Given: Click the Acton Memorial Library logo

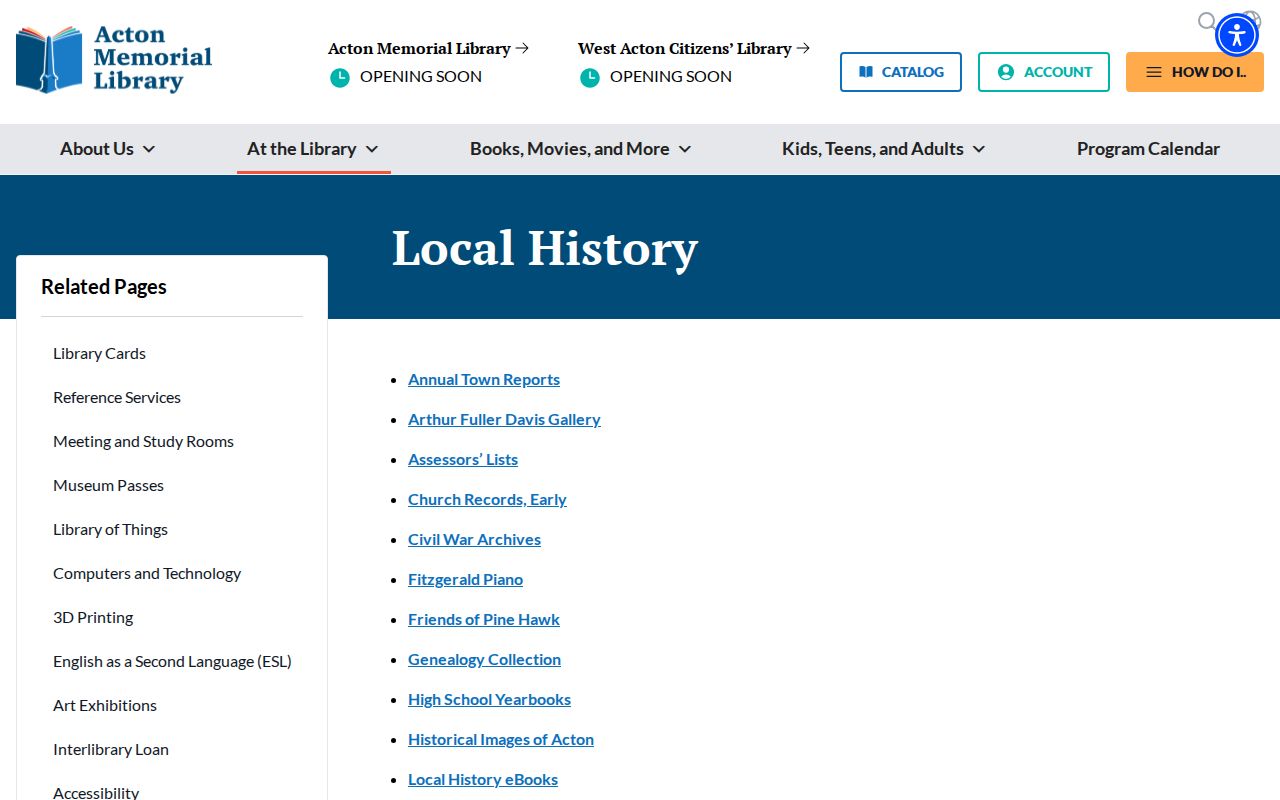Looking at the screenshot, I should (114, 60).
